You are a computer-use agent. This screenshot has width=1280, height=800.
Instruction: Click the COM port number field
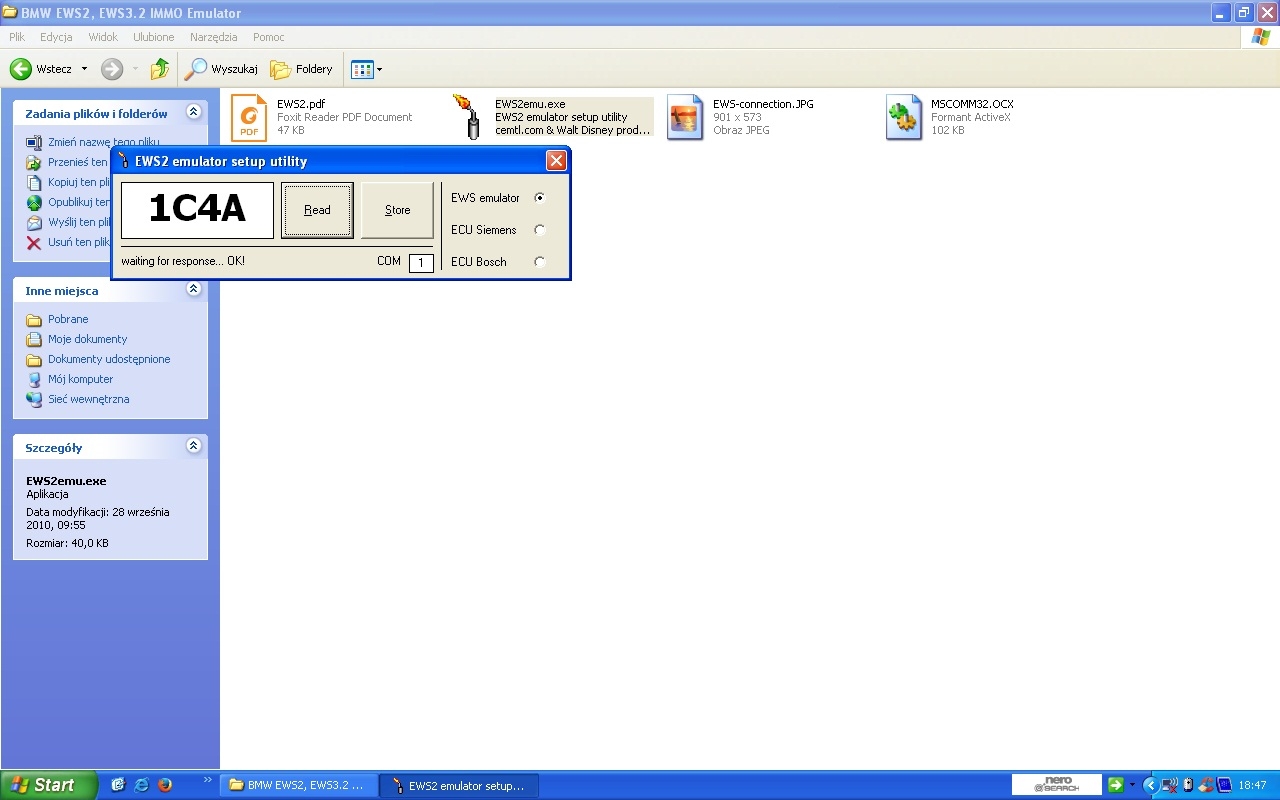coord(421,262)
